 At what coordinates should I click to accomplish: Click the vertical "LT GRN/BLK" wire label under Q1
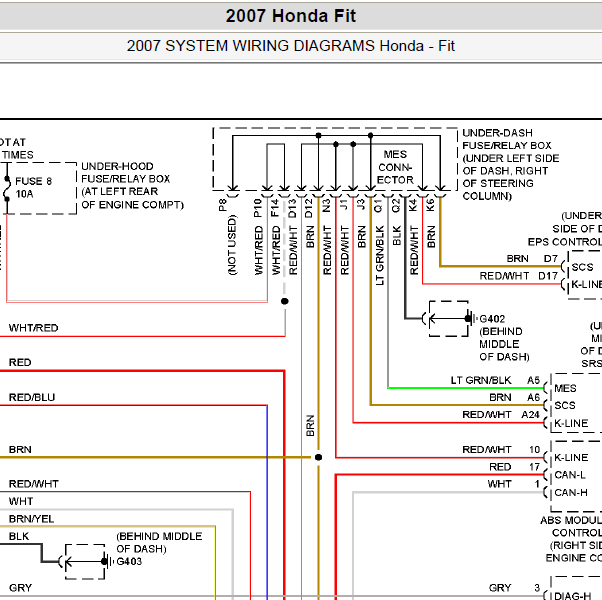380,256
